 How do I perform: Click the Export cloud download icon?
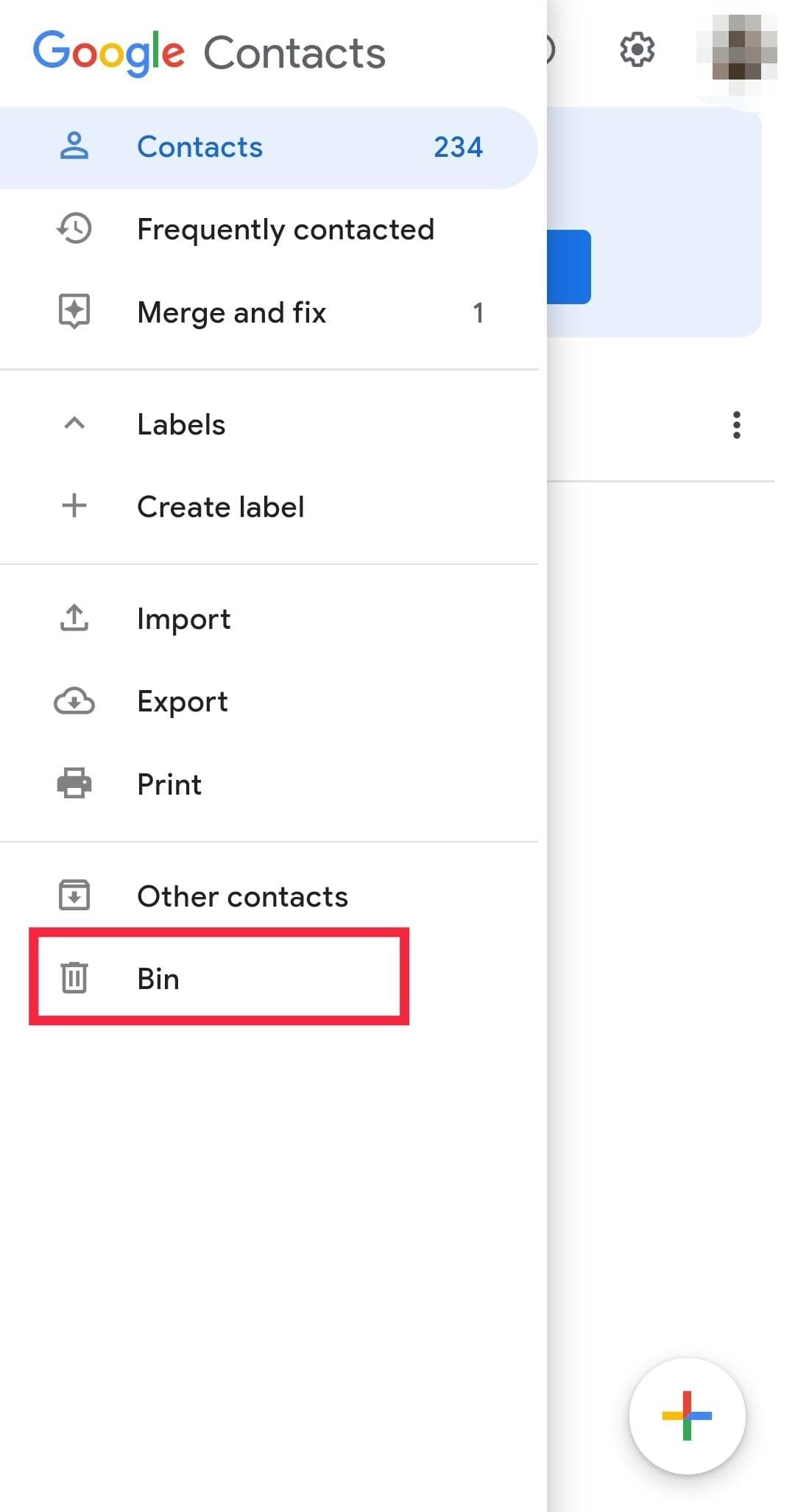pos(74,701)
